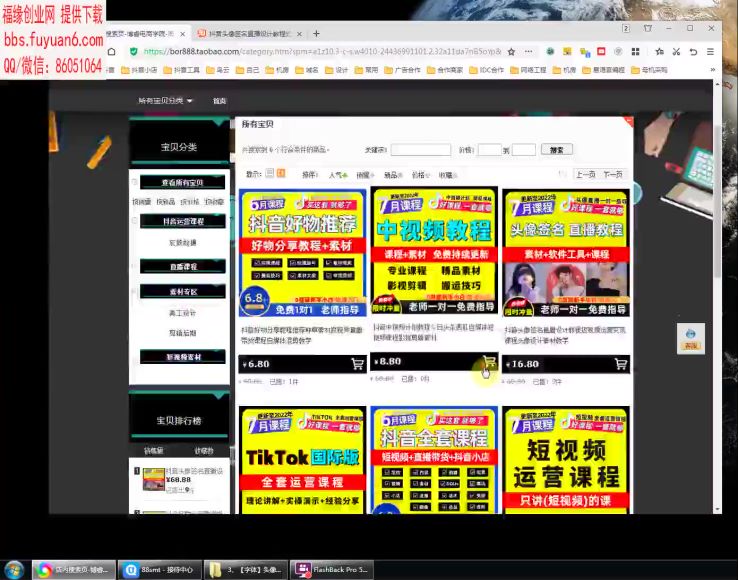Open the 抖音全套课程 product thumbnail
The width and height of the screenshot is (738, 580).
(434, 460)
